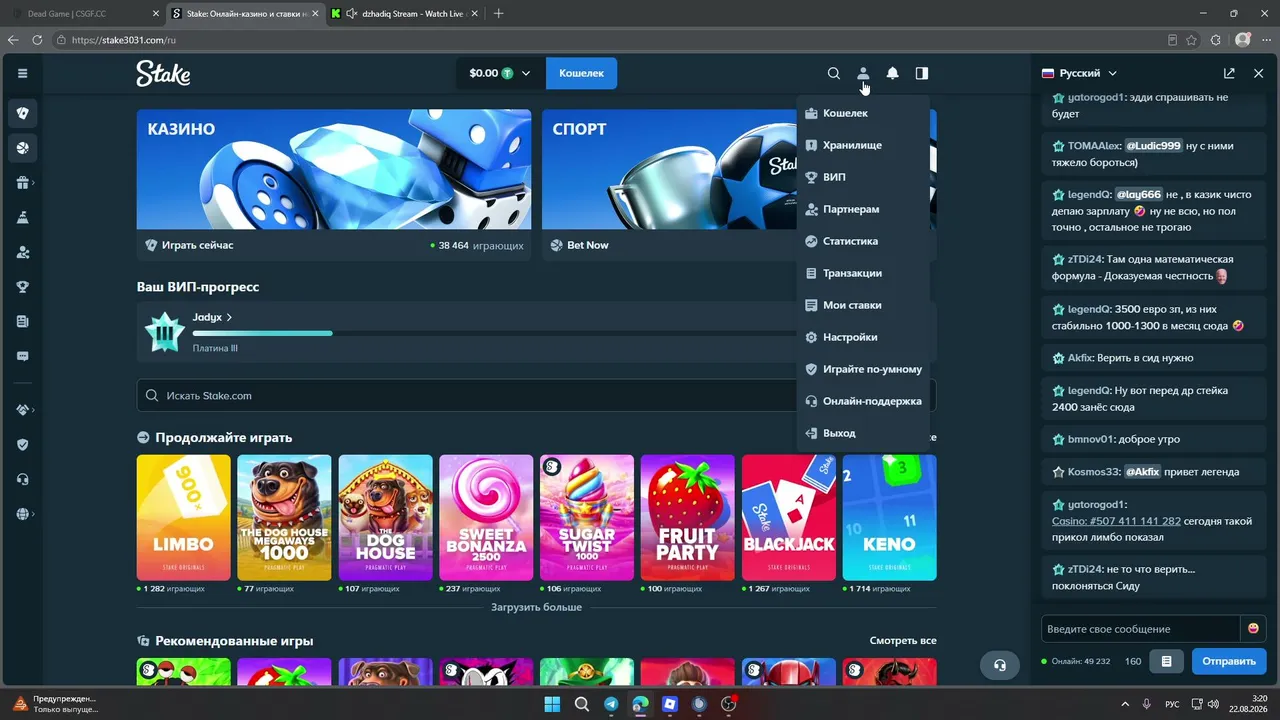
Task: Open the chat rules icon beside Отправить
Action: 1166,661
